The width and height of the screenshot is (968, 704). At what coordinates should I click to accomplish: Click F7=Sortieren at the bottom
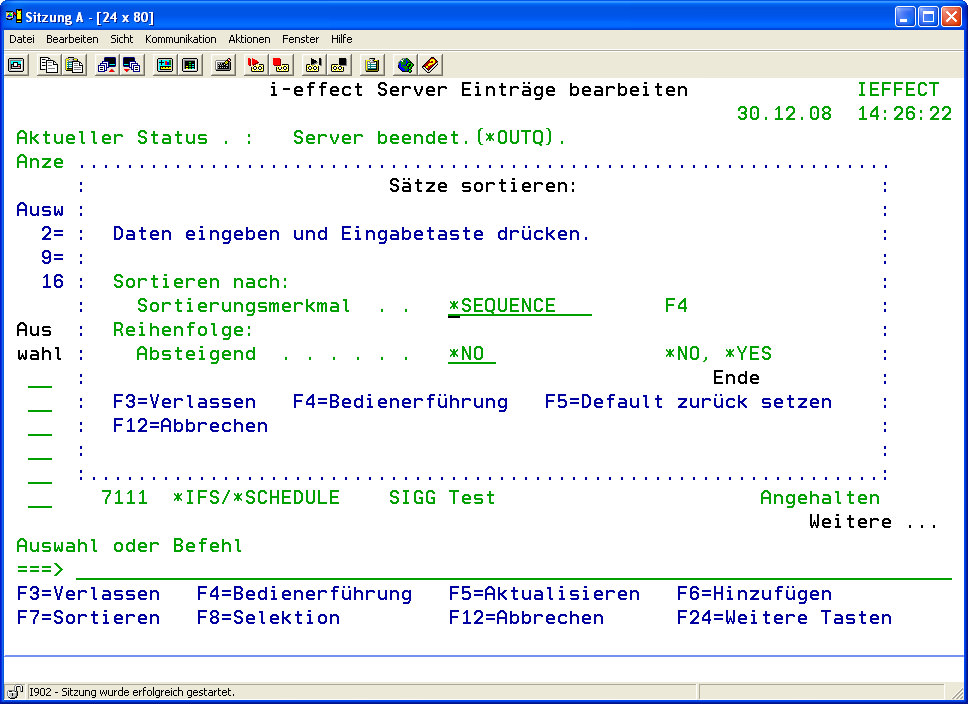click(88, 618)
